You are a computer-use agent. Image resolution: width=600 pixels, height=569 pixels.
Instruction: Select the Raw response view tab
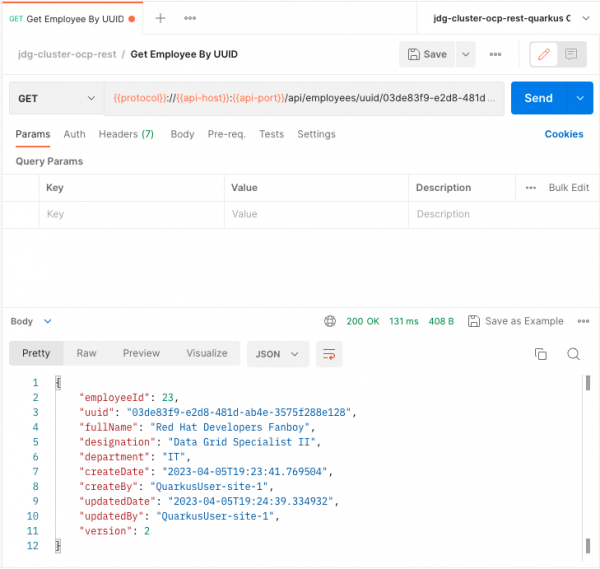(87, 353)
